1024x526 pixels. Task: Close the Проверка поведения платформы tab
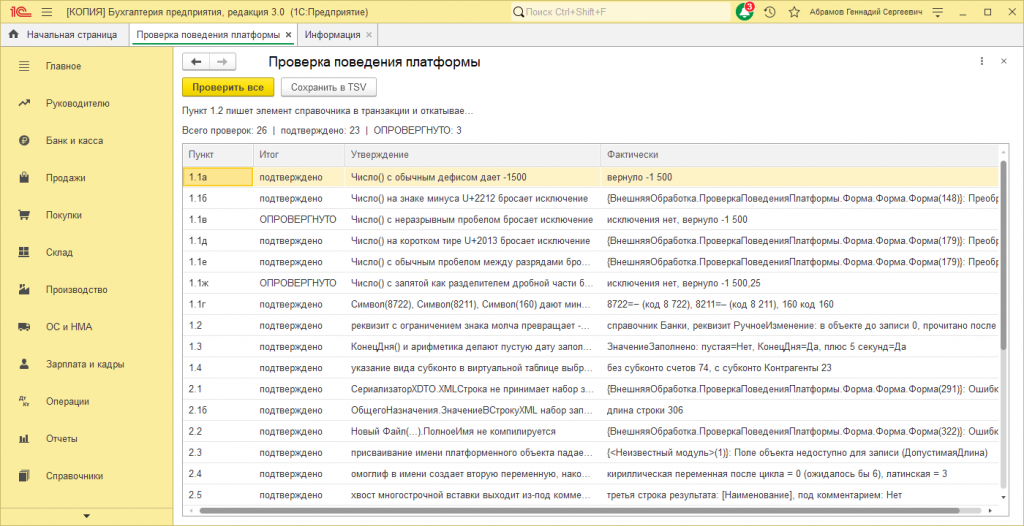pyautogui.click(x=289, y=35)
